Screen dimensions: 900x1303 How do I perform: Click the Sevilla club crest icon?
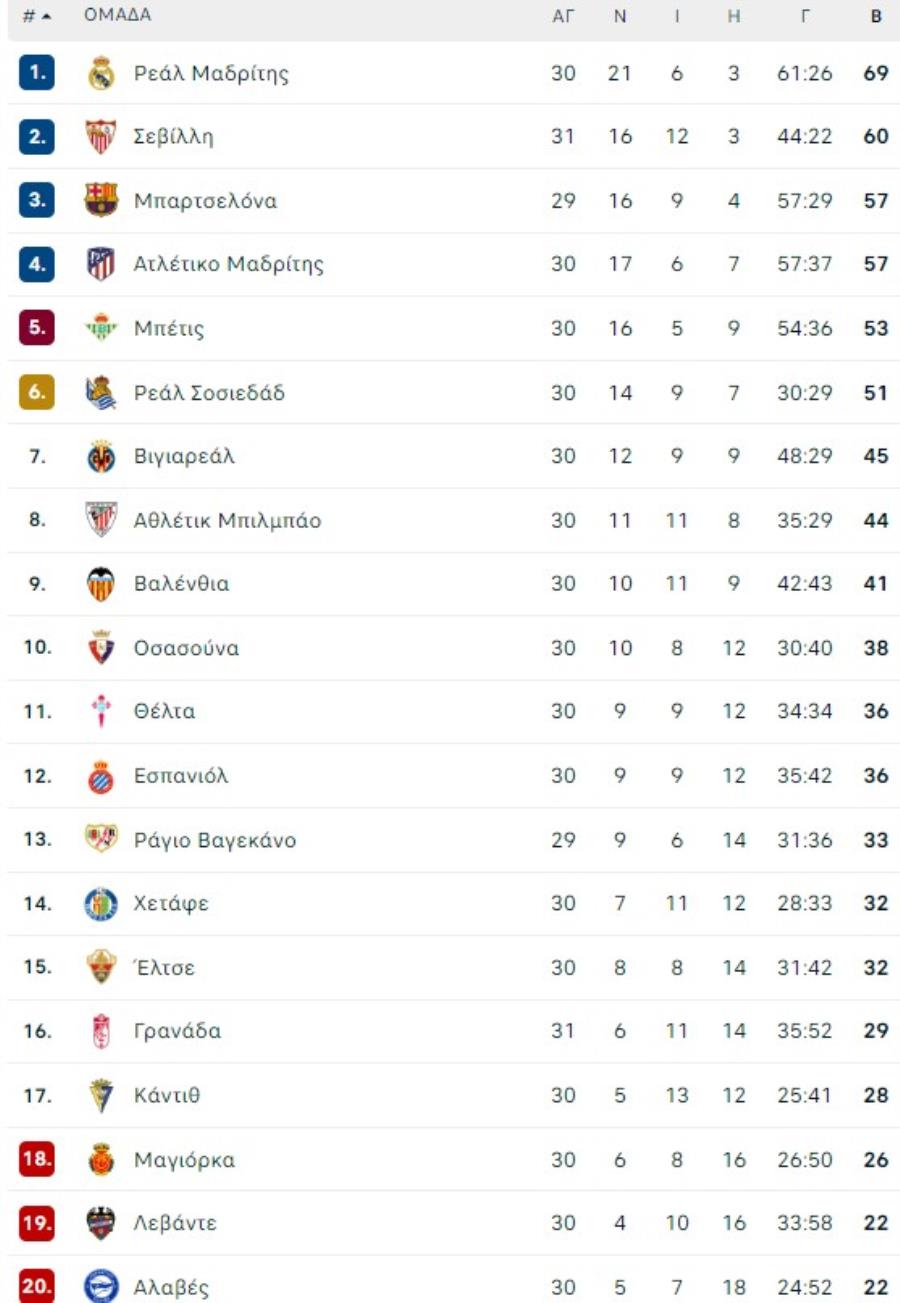coord(101,137)
